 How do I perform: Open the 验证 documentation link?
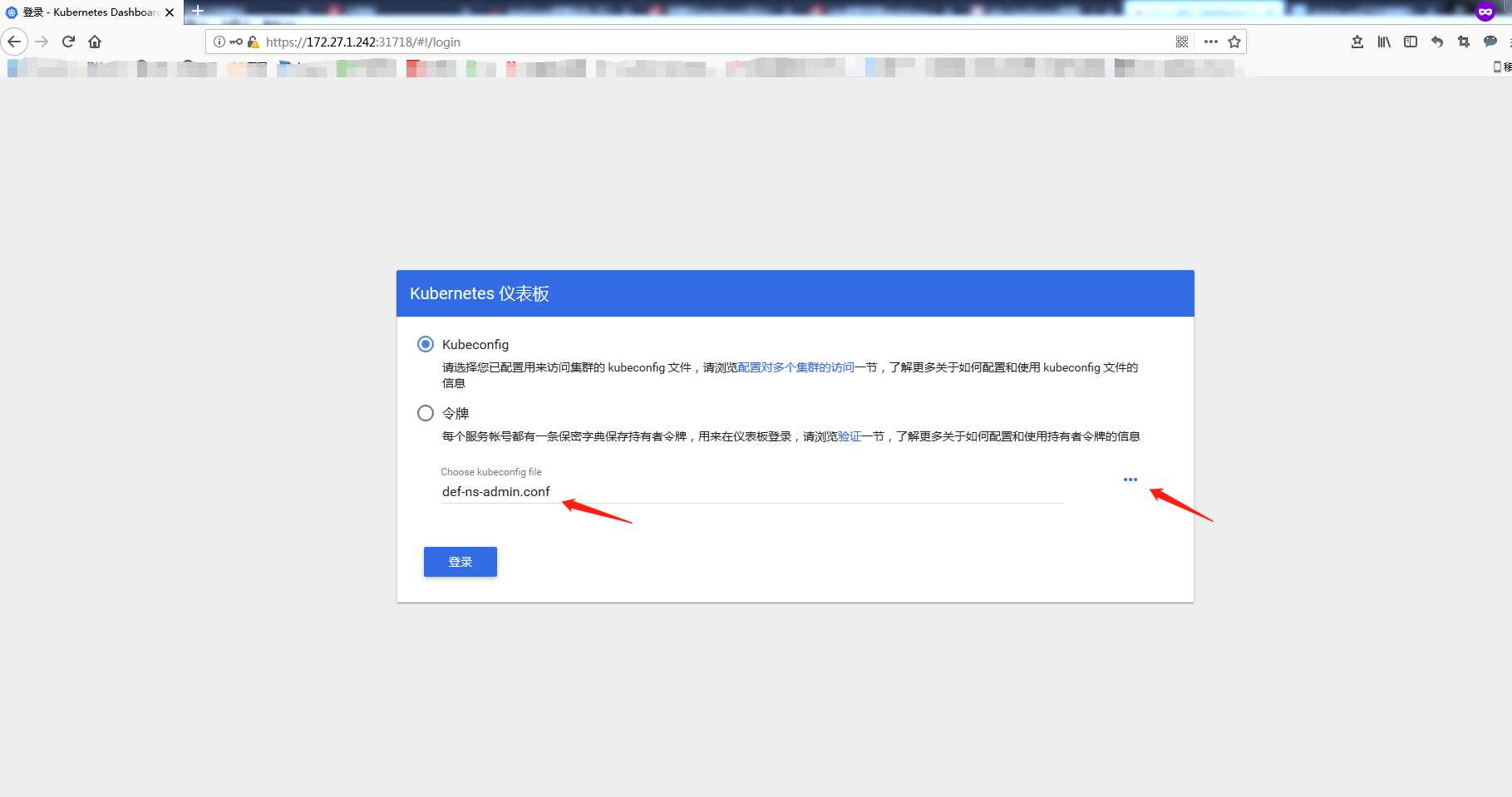[849, 436]
